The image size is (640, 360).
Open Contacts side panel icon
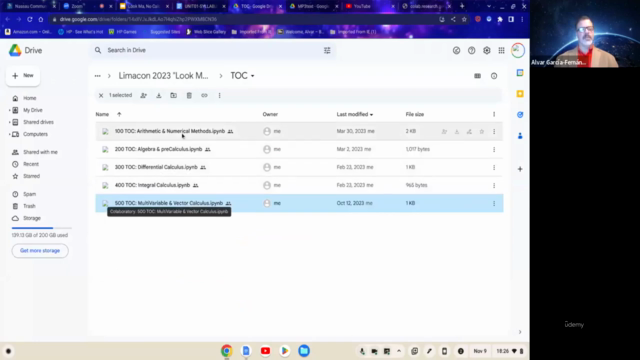(x=520, y=136)
